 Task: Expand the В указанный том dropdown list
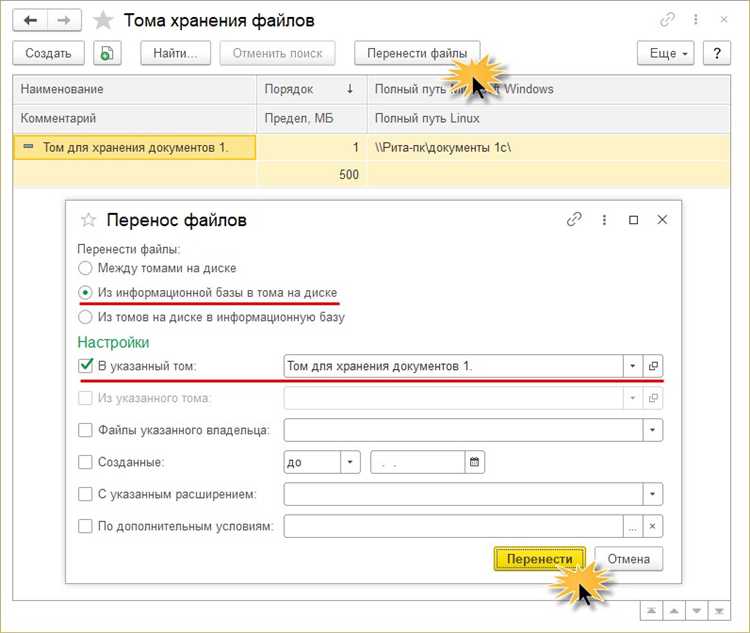633,366
